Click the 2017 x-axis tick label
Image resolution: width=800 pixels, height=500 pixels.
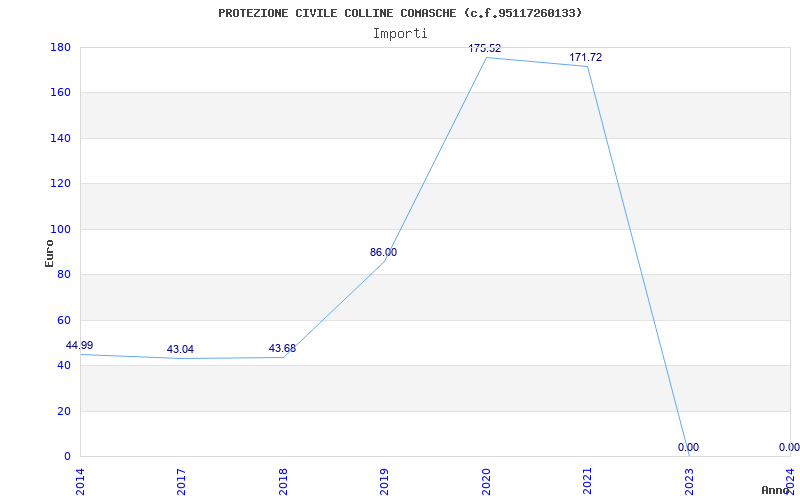(182, 479)
